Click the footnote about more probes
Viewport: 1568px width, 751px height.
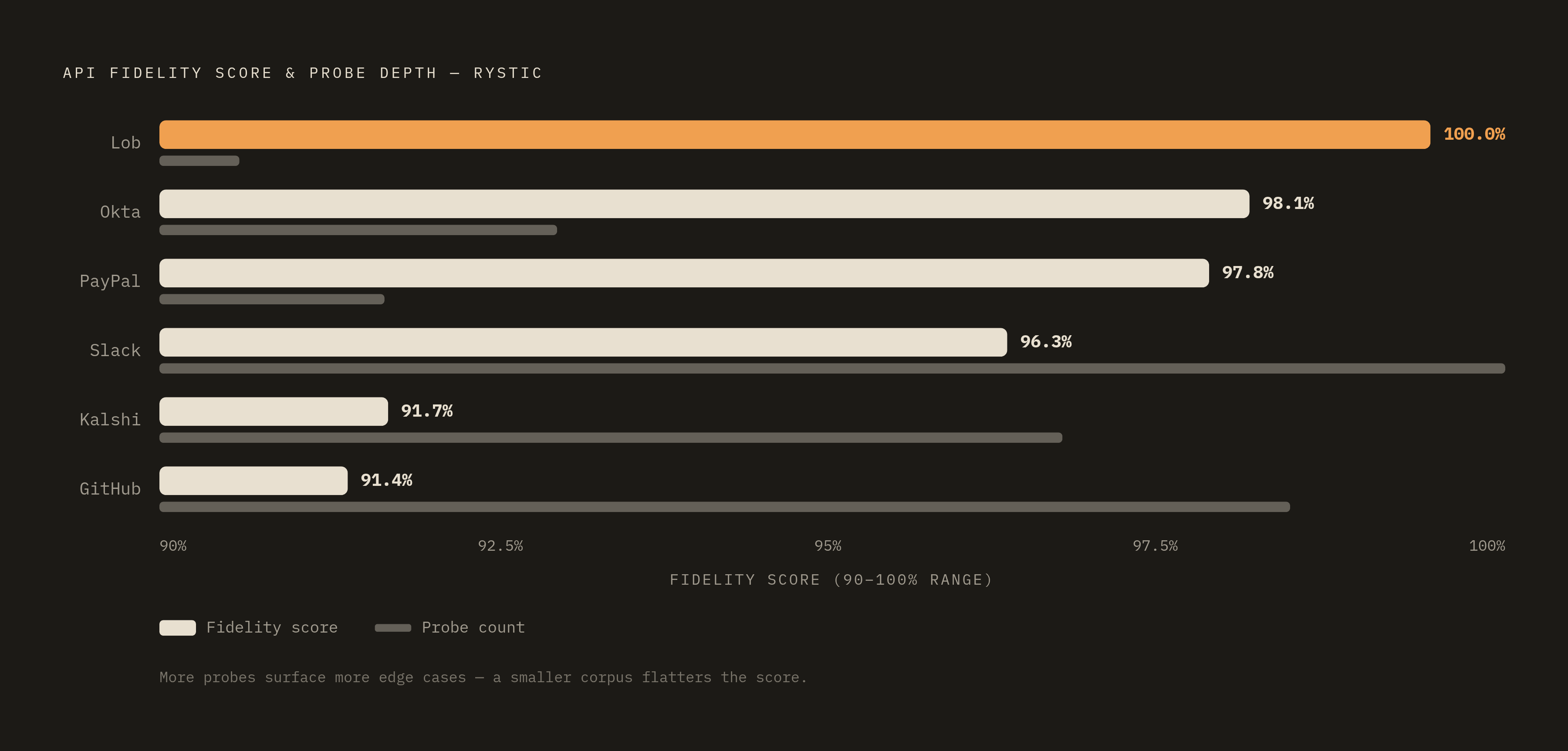click(x=483, y=677)
